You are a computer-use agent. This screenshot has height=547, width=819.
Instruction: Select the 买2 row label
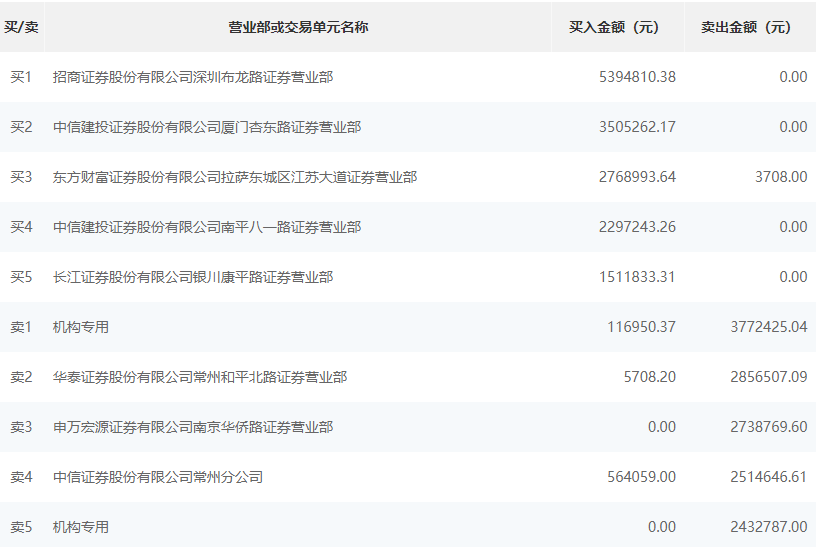pos(21,127)
